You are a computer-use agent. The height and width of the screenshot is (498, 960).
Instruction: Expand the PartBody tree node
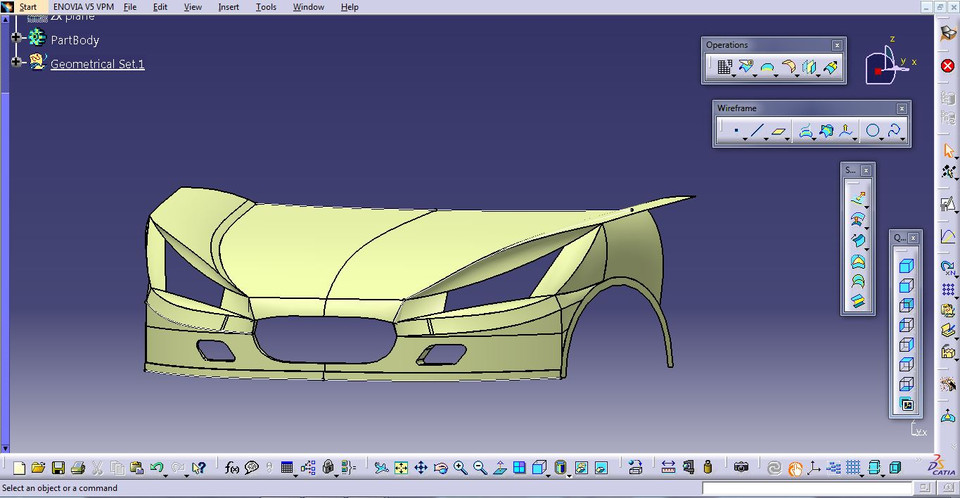coord(17,38)
